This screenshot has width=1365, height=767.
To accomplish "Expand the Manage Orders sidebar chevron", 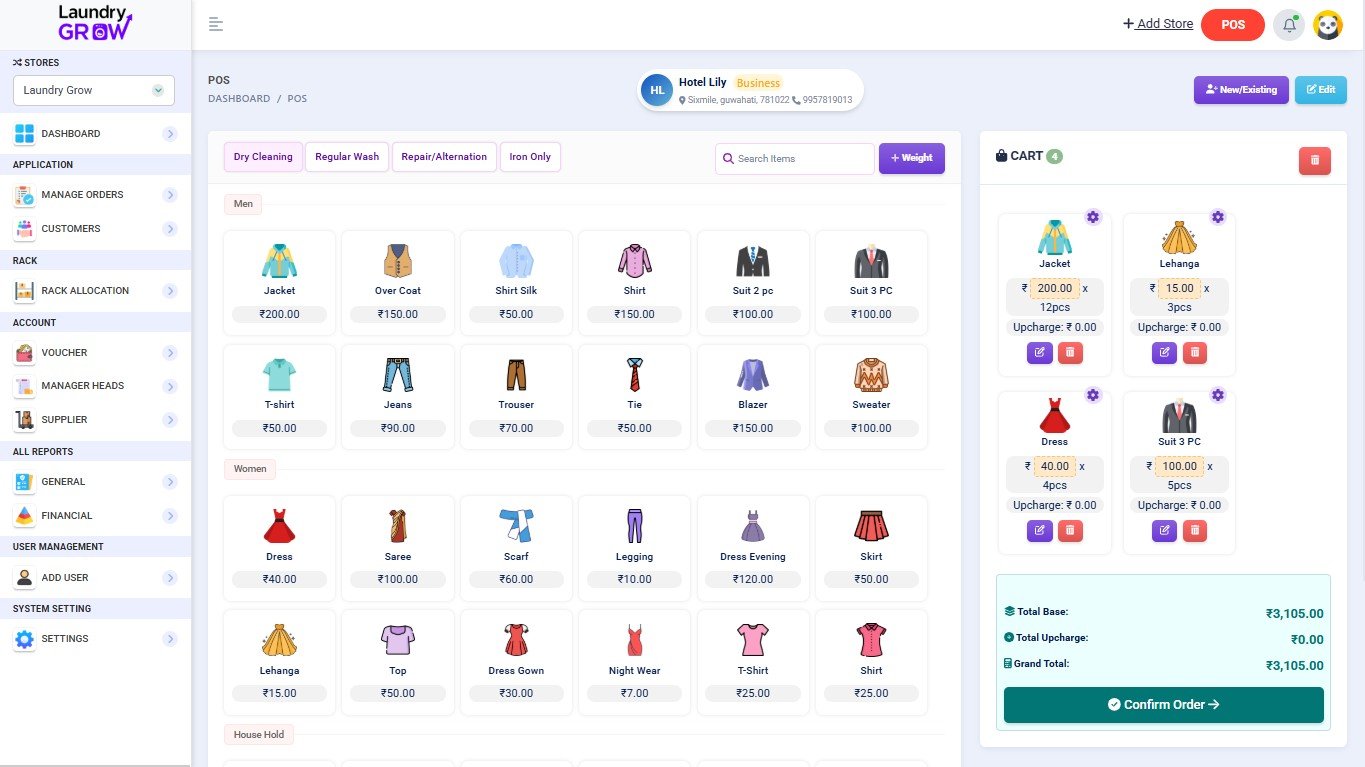I will (170, 195).
